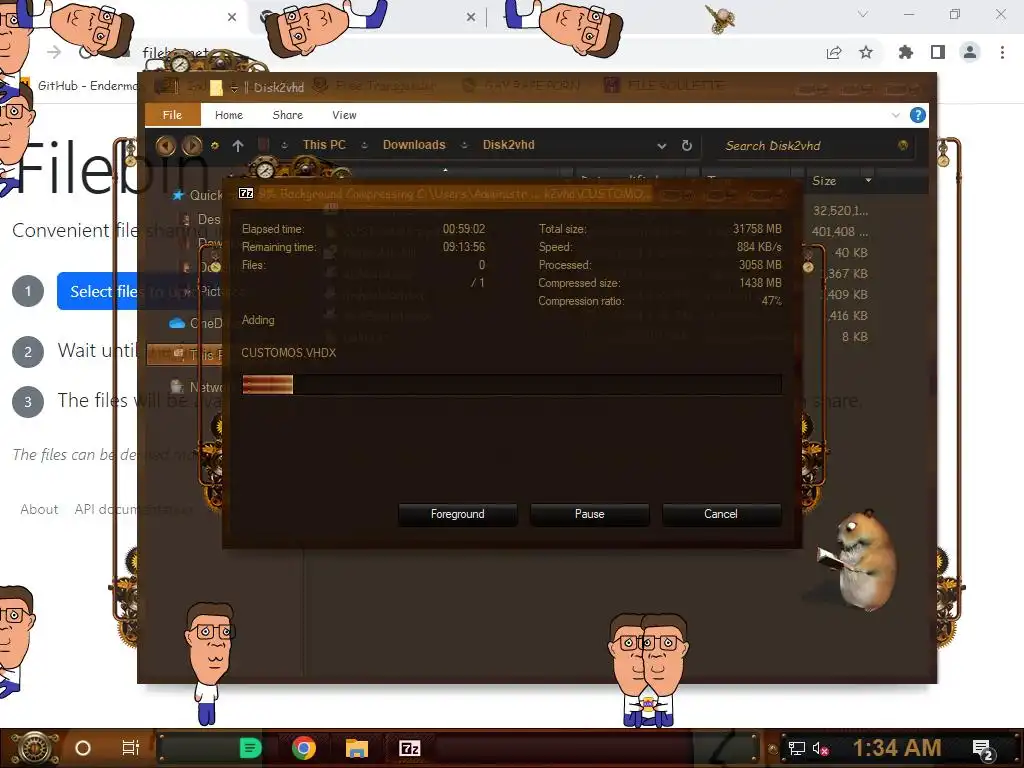Screen dimensions: 1024x768
Task: Select the file sized 416 KB
Action: point(847,315)
